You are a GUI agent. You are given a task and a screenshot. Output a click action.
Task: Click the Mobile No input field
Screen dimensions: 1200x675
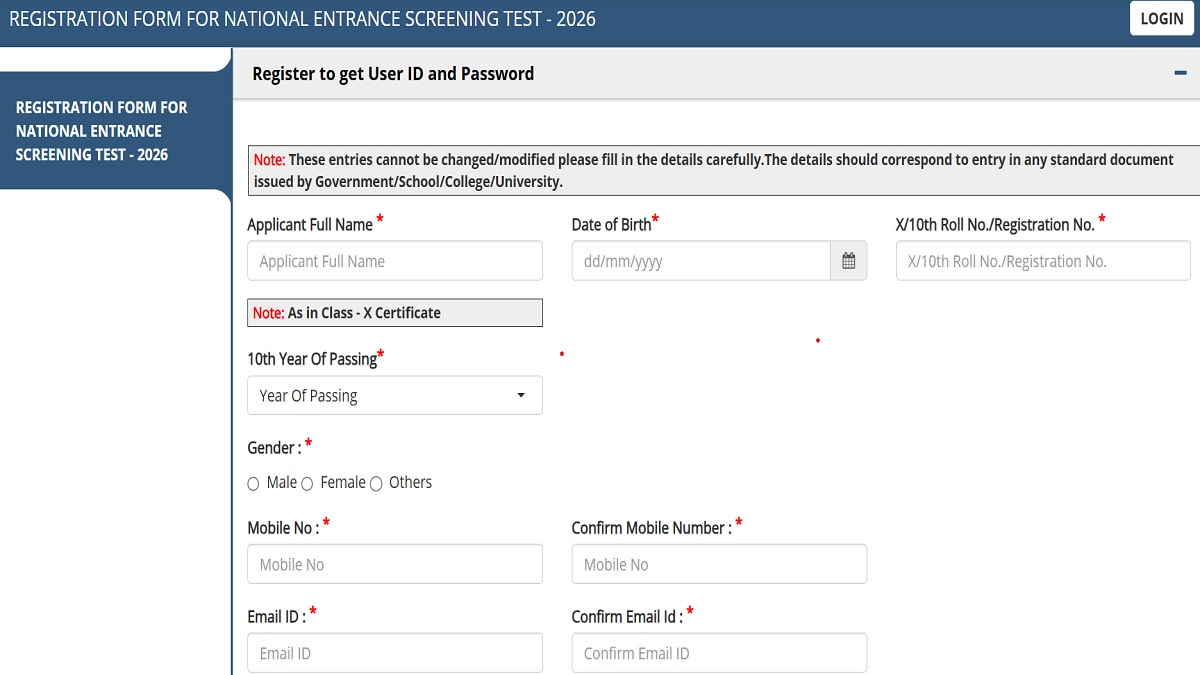(x=394, y=564)
